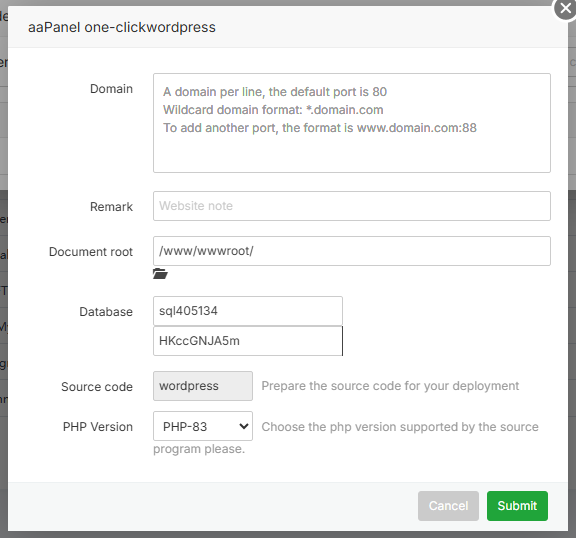576x538 pixels.
Task: Open the PHP Version dropdown
Action: [x=203, y=426]
